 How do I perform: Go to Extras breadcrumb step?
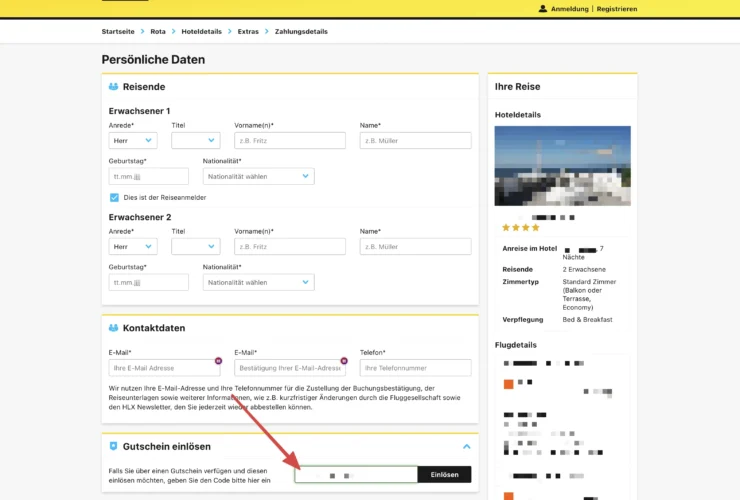tap(248, 32)
